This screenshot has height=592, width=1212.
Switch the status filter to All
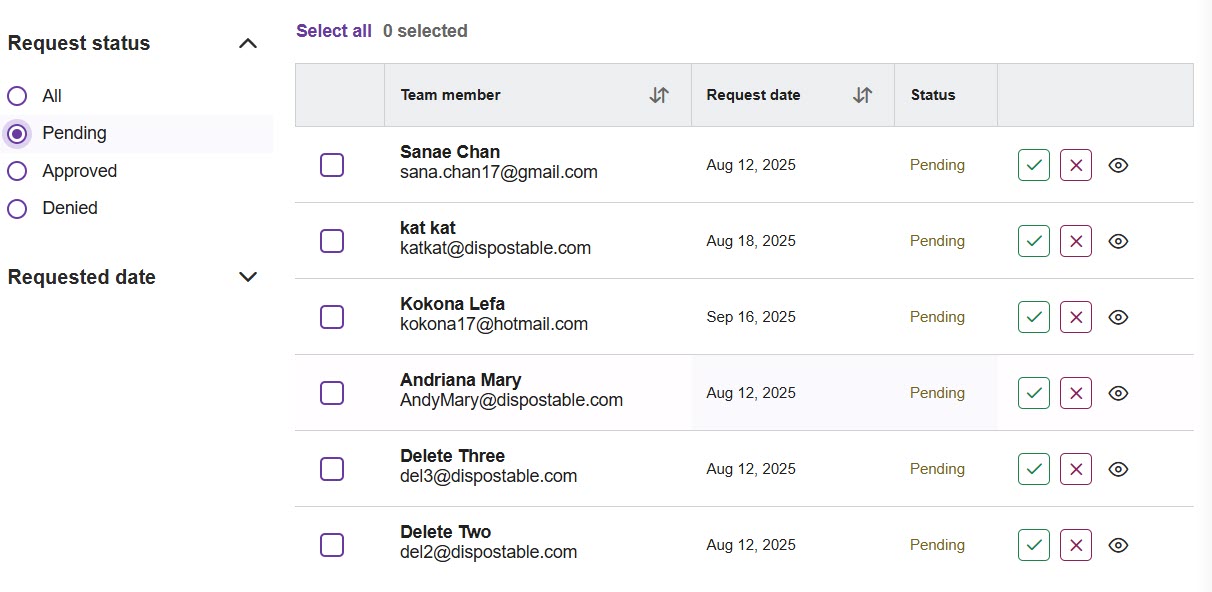17,96
